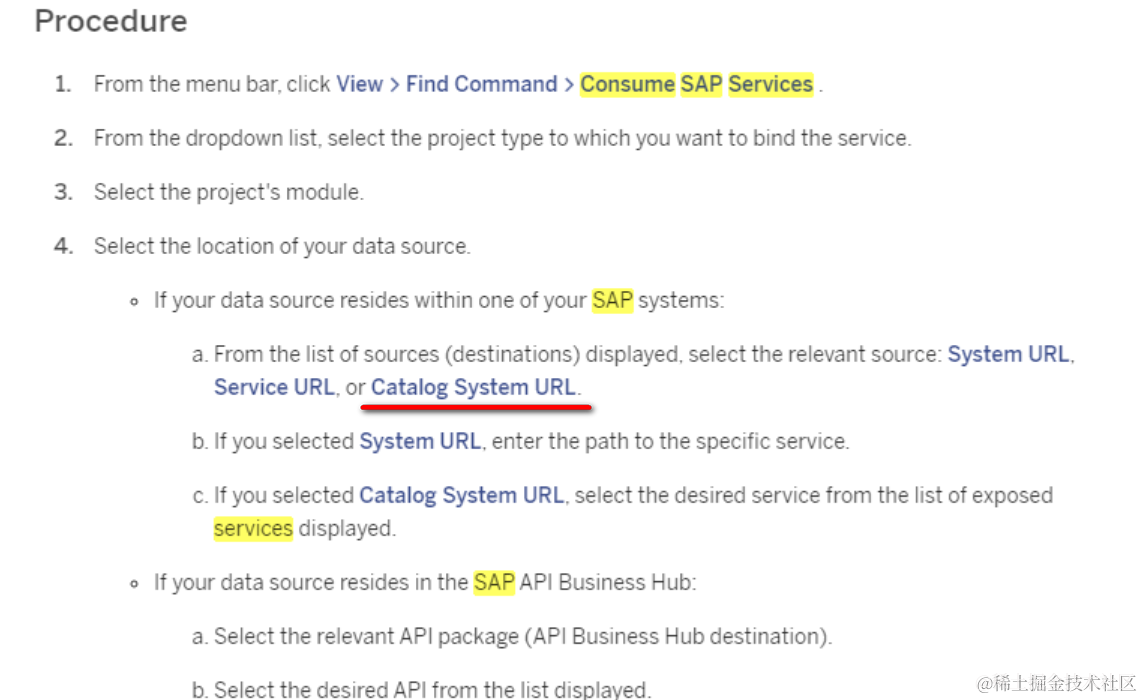Click 'System URL' in step a source list
1143x700 pixels.
click(1009, 354)
